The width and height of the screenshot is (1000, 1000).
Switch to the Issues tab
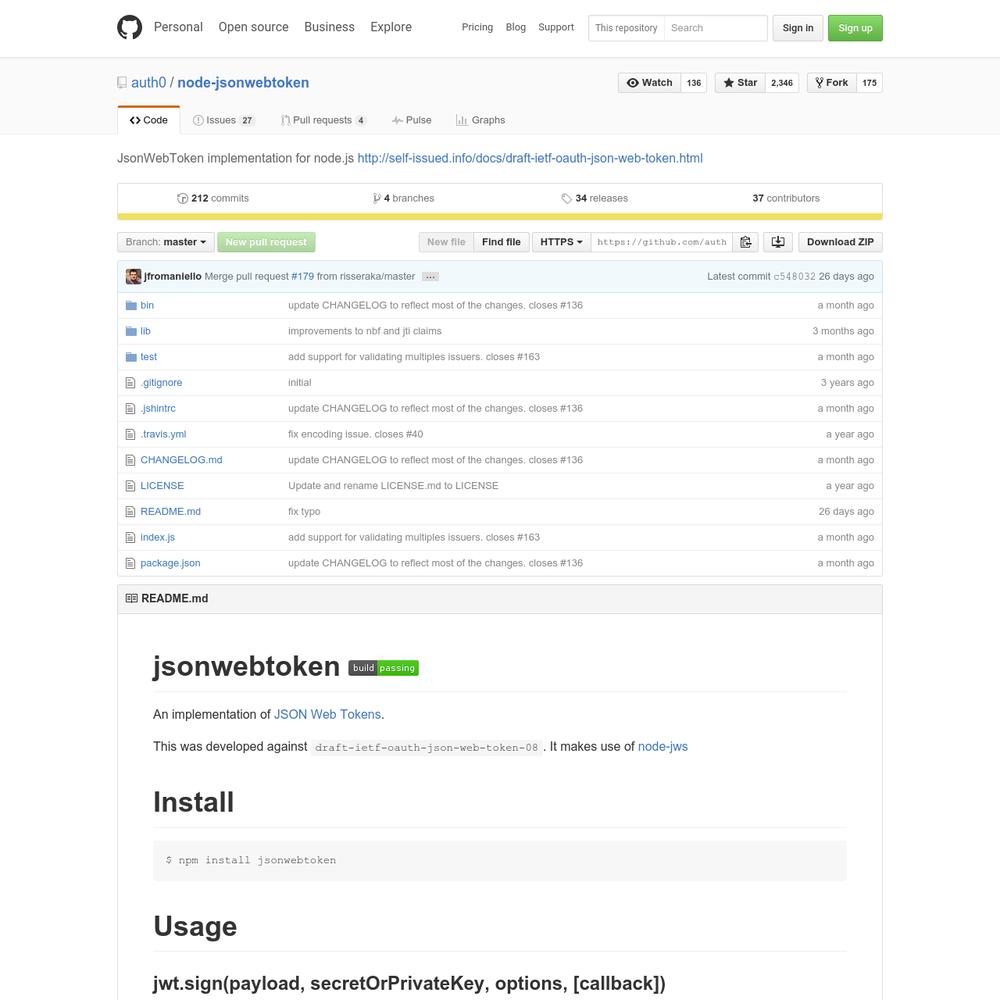click(x=223, y=120)
